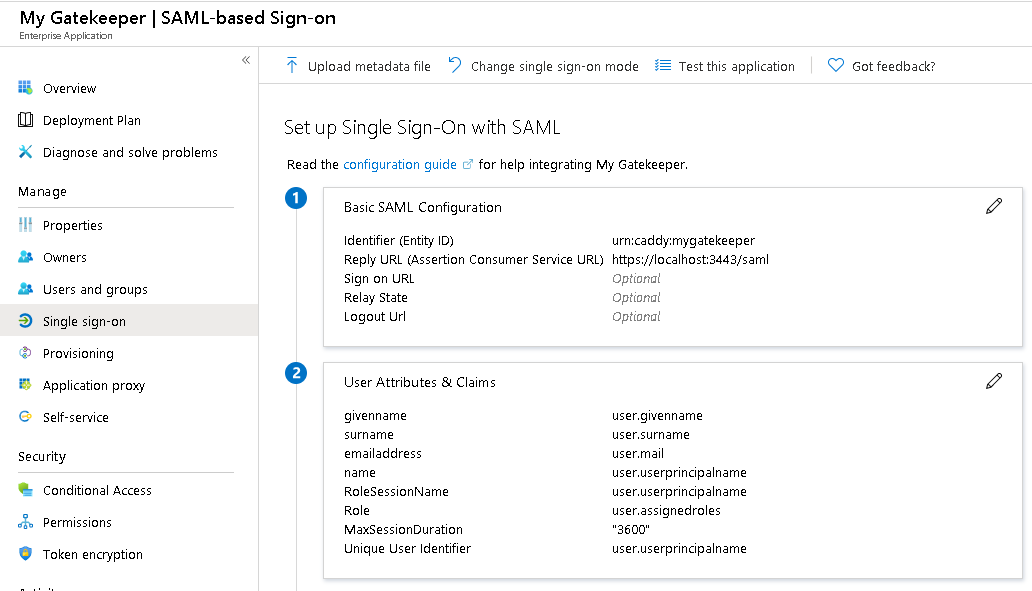Edit Basic SAML Configuration with pencil icon
This screenshot has width=1032, height=591.
[x=994, y=206]
